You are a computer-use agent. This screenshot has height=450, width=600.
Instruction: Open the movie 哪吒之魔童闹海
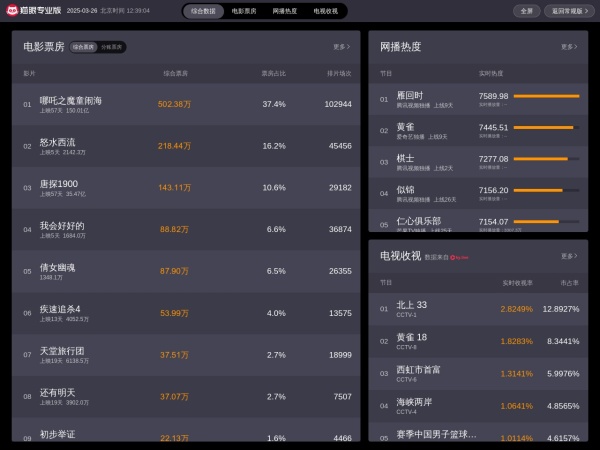tap(71, 101)
